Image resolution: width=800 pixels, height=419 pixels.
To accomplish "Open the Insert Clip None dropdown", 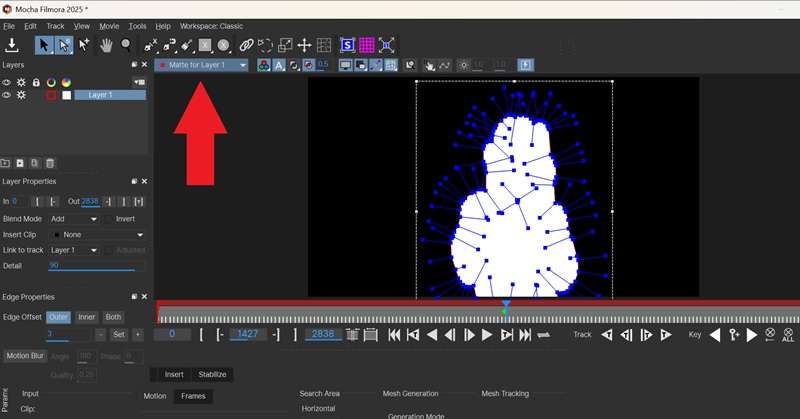I will pyautogui.click(x=97, y=235).
